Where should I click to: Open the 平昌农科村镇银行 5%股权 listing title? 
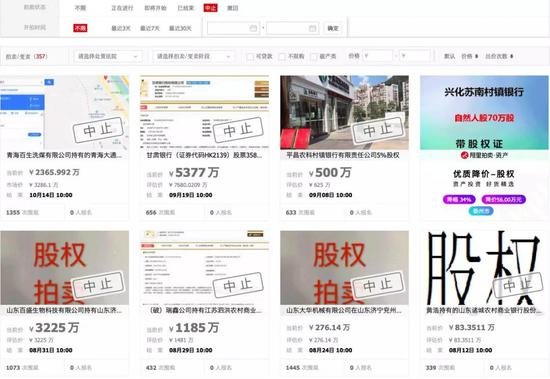343,155
